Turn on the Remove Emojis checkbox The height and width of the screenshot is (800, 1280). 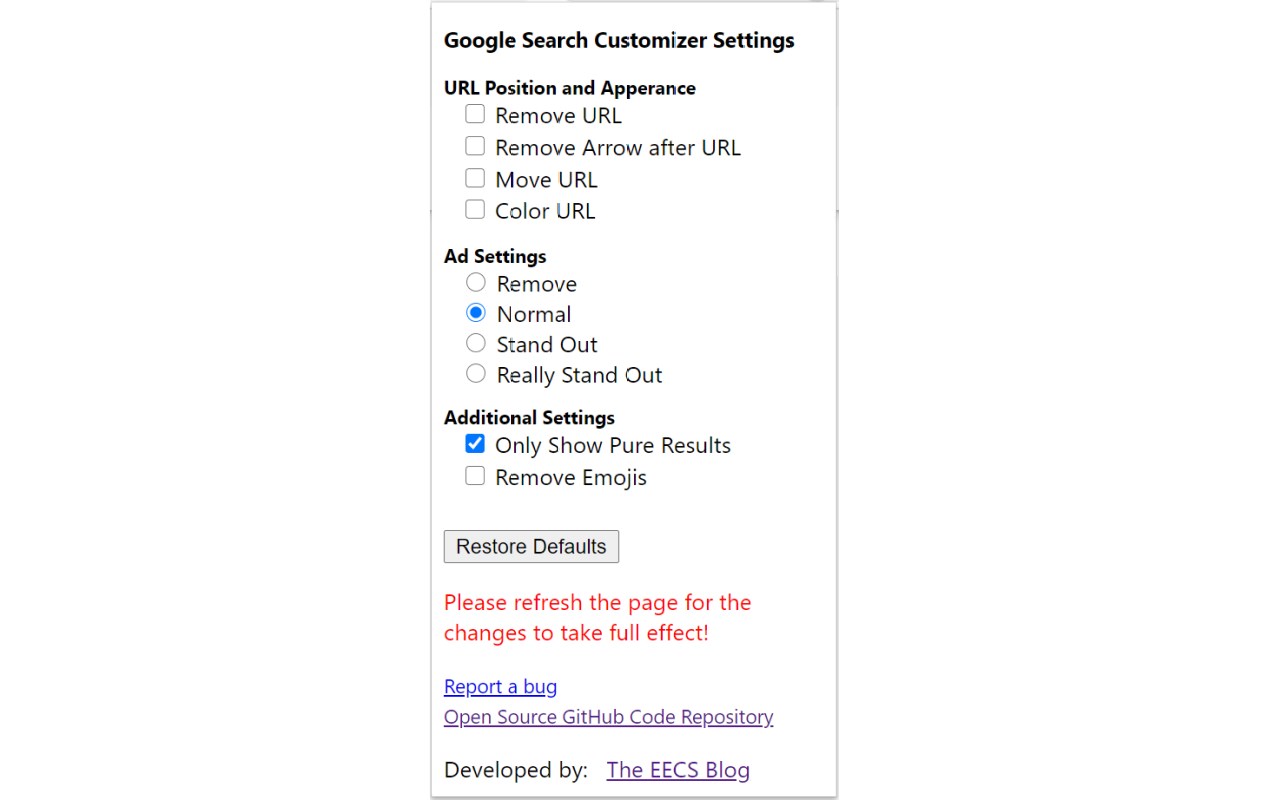(x=475, y=476)
